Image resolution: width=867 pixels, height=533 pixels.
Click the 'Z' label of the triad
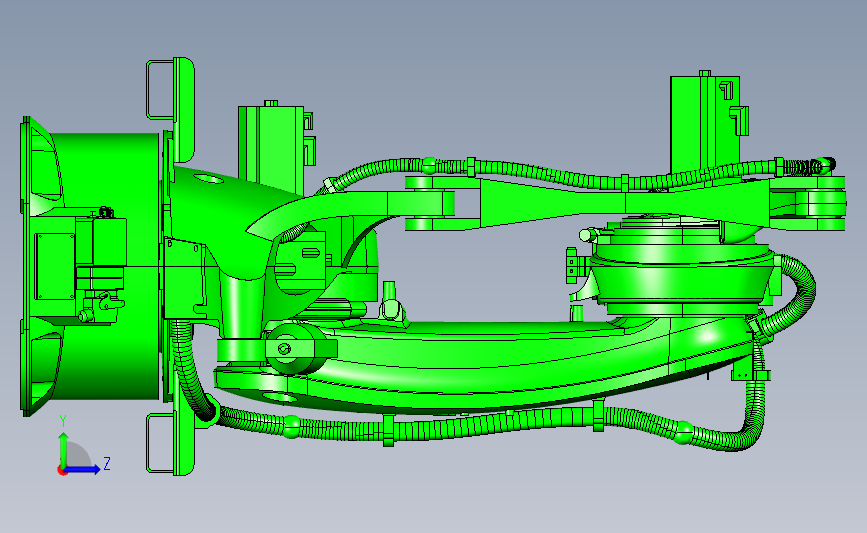pos(107,463)
